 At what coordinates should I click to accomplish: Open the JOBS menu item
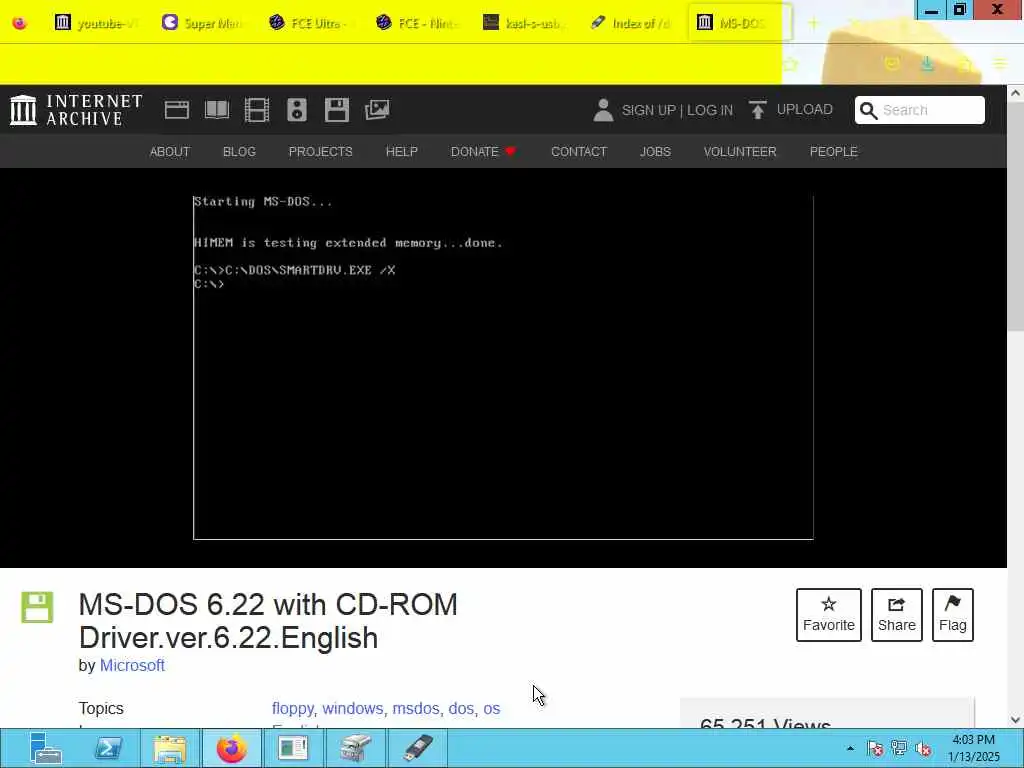655,152
